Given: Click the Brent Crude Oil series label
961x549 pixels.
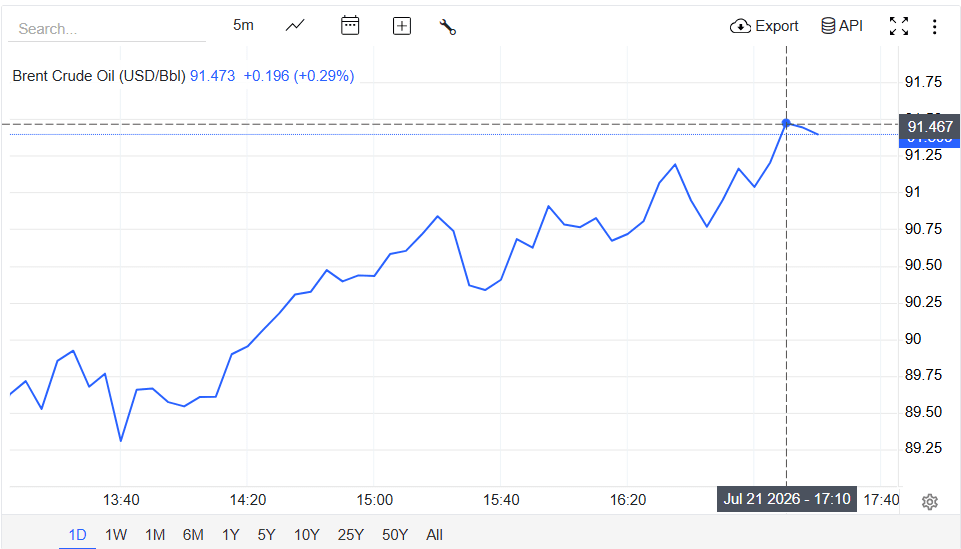Looking at the screenshot, I should click(x=99, y=76).
